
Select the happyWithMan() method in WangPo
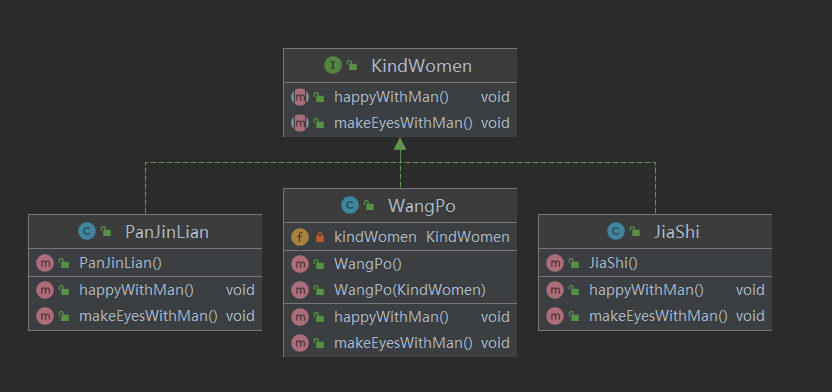[x=400, y=317]
